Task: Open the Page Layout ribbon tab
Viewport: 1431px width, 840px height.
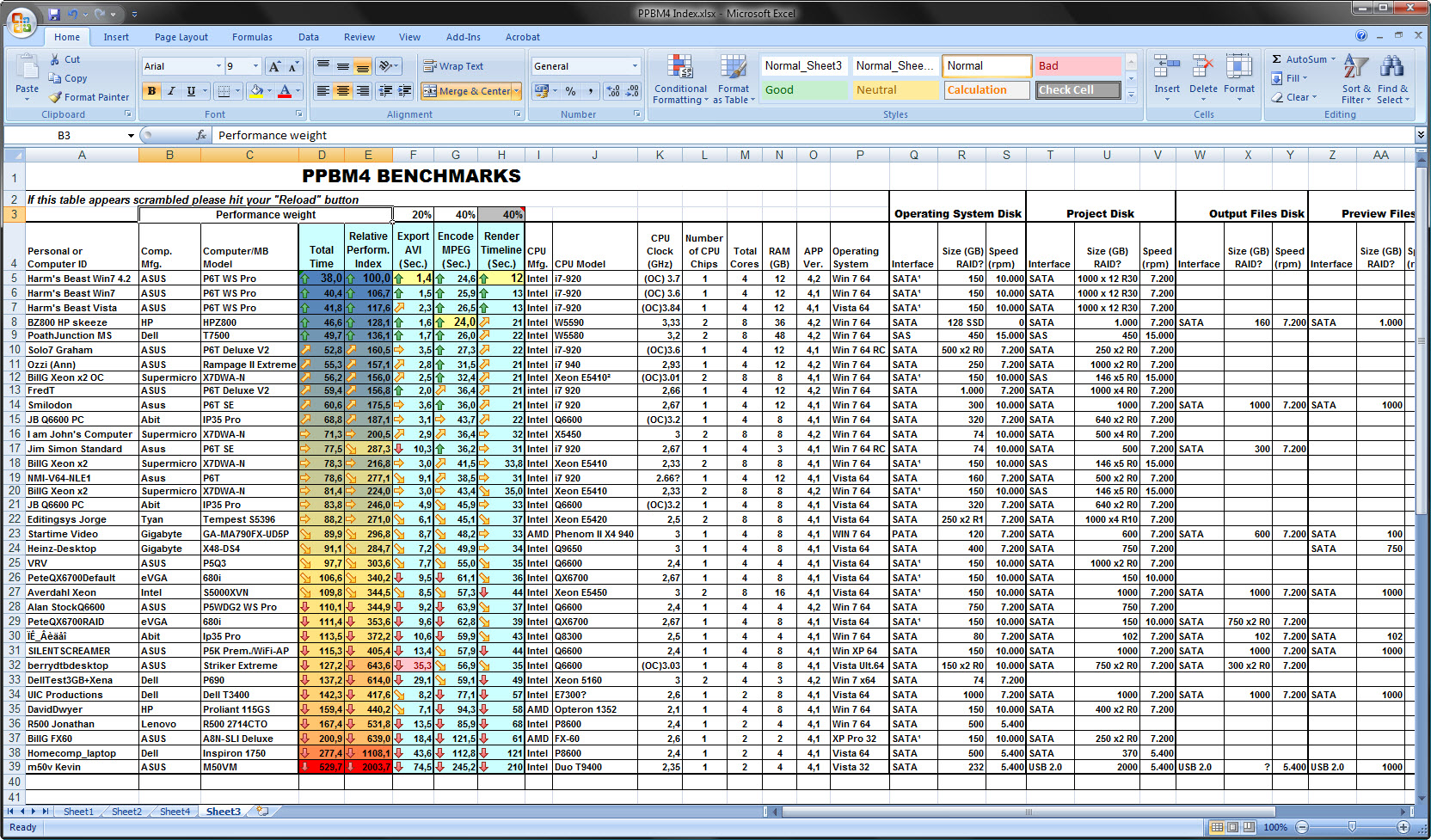Action: pyautogui.click(x=181, y=37)
